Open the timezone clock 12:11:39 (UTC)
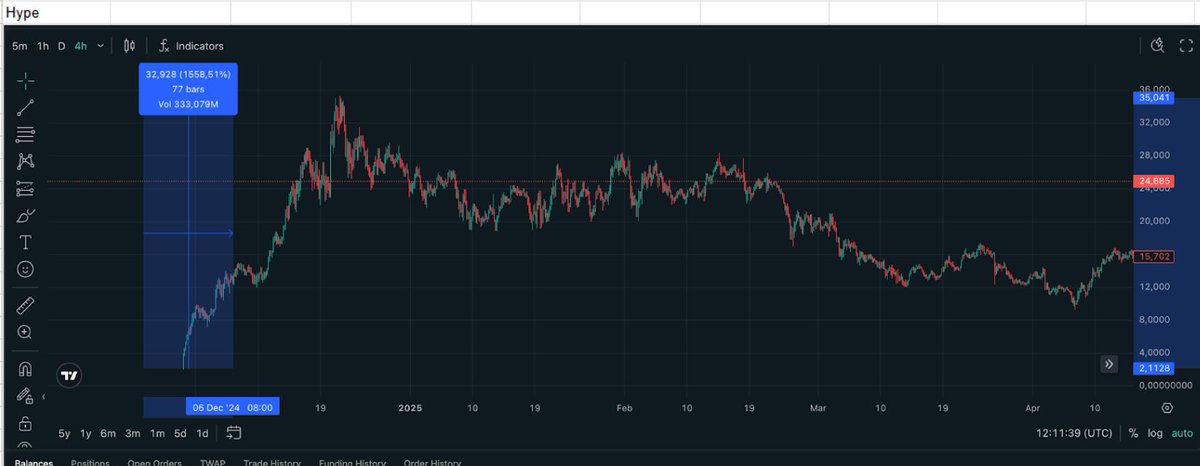1200x466 pixels. (x=1075, y=433)
